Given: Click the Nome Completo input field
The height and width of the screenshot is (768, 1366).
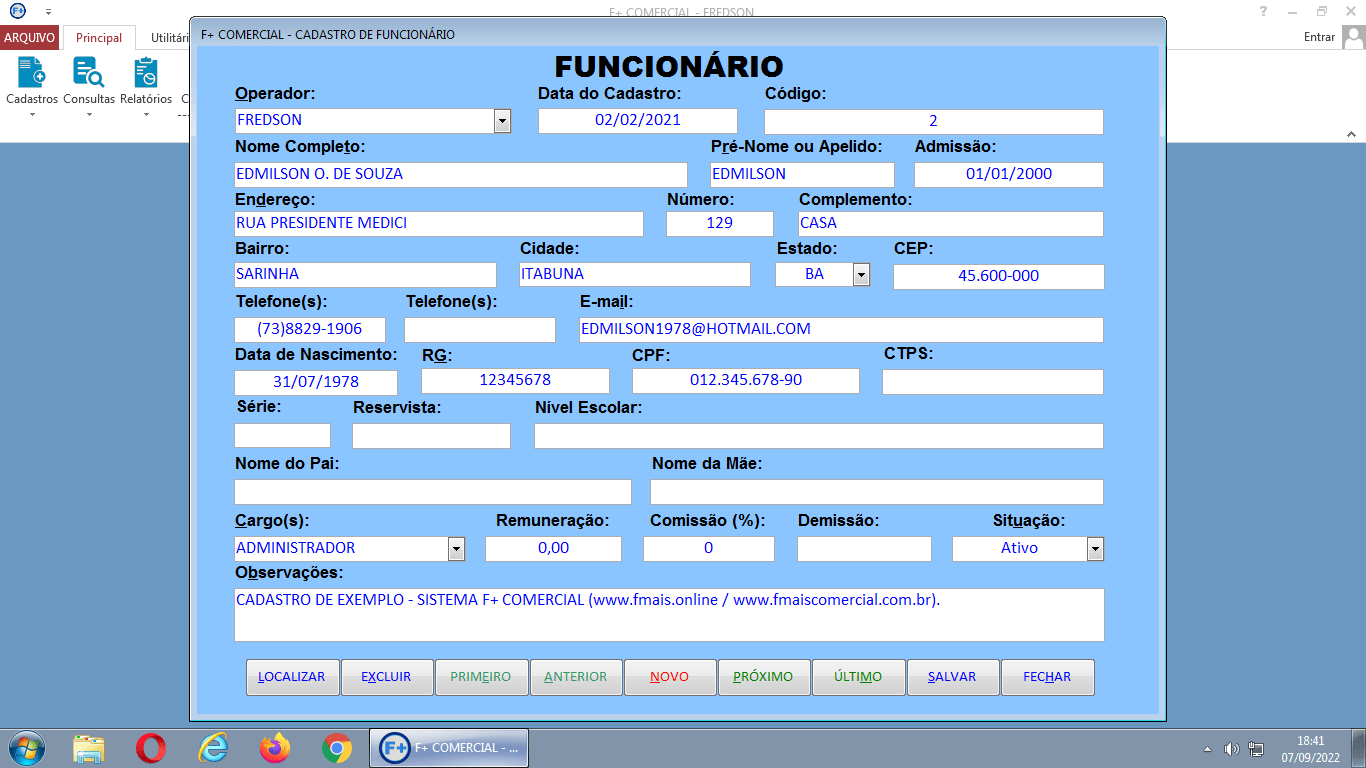Looking at the screenshot, I should (x=460, y=174).
